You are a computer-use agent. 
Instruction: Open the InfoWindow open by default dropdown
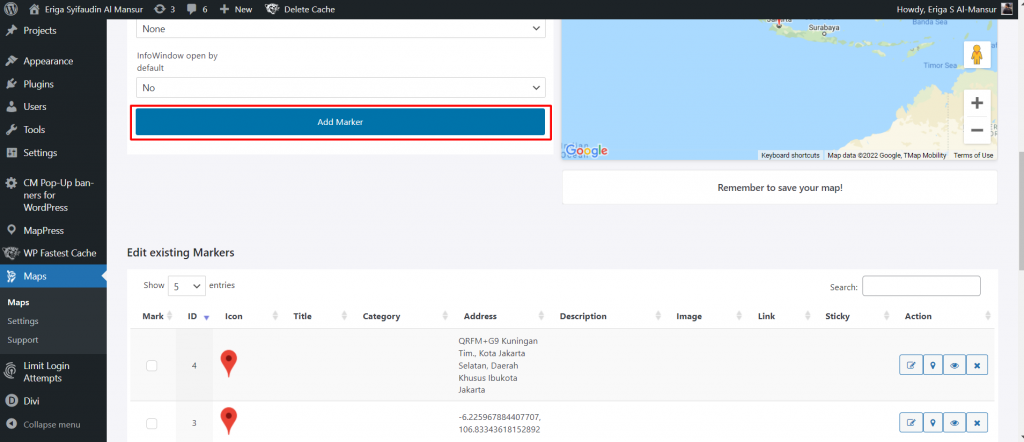pyautogui.click(x=340, y=88)
